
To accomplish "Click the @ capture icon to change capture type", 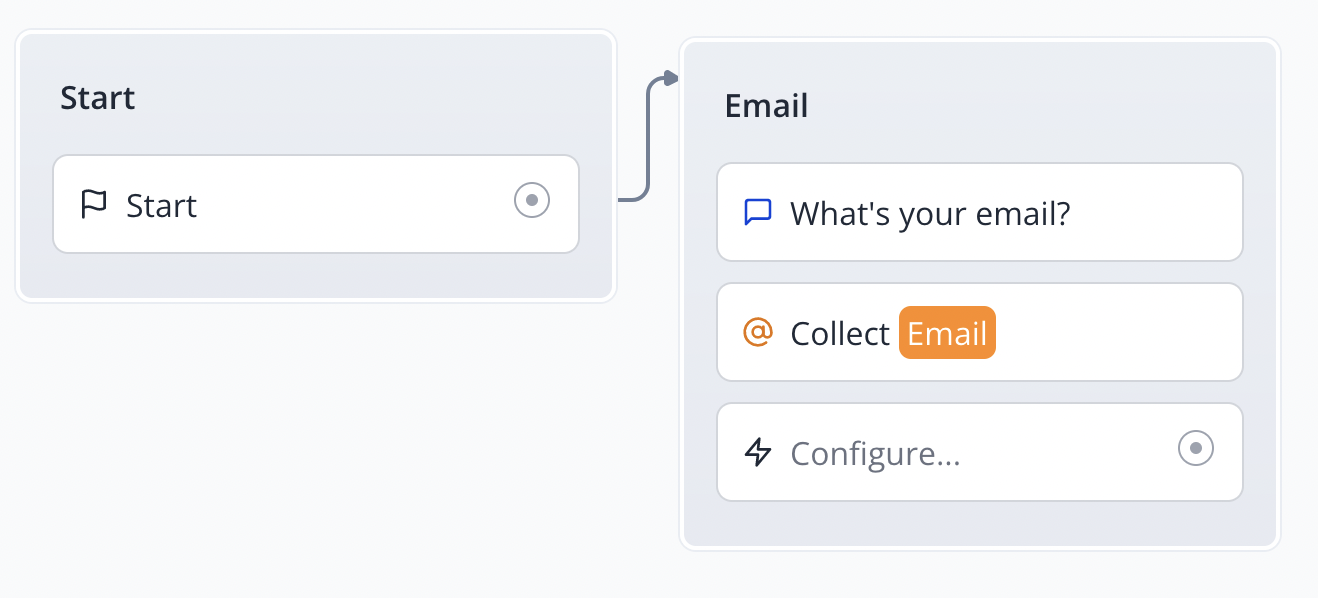I will tap(759, 332).
